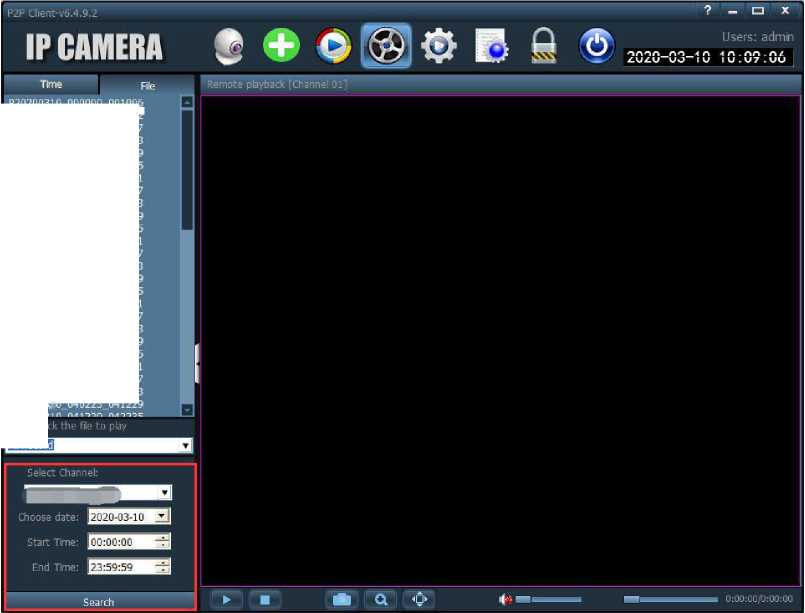
Task: Open the webcam live view icon
Action: 230,46
